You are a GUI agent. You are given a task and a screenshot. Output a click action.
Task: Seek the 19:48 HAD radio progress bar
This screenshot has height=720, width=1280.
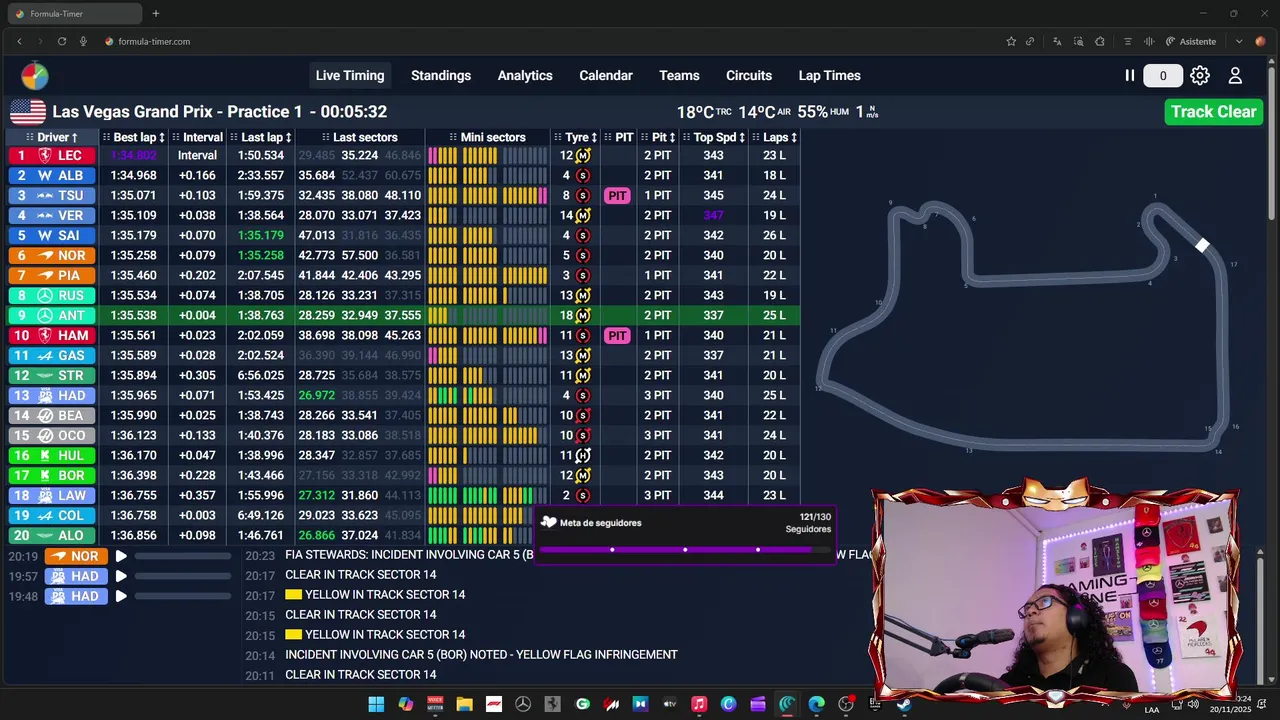click(x=183, y=596)
